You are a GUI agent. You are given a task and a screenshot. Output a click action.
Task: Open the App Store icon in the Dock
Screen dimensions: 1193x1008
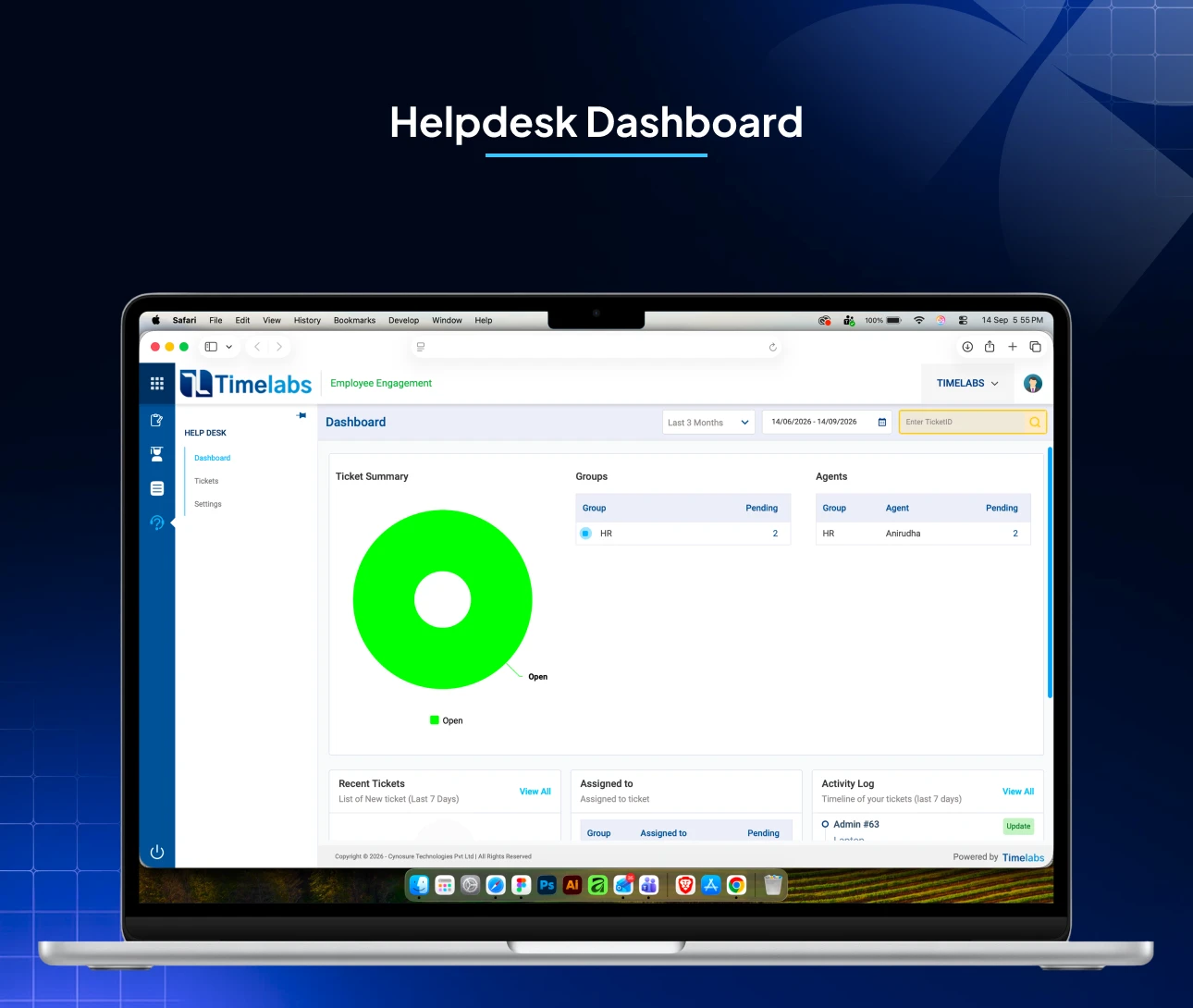coord(711,885)
